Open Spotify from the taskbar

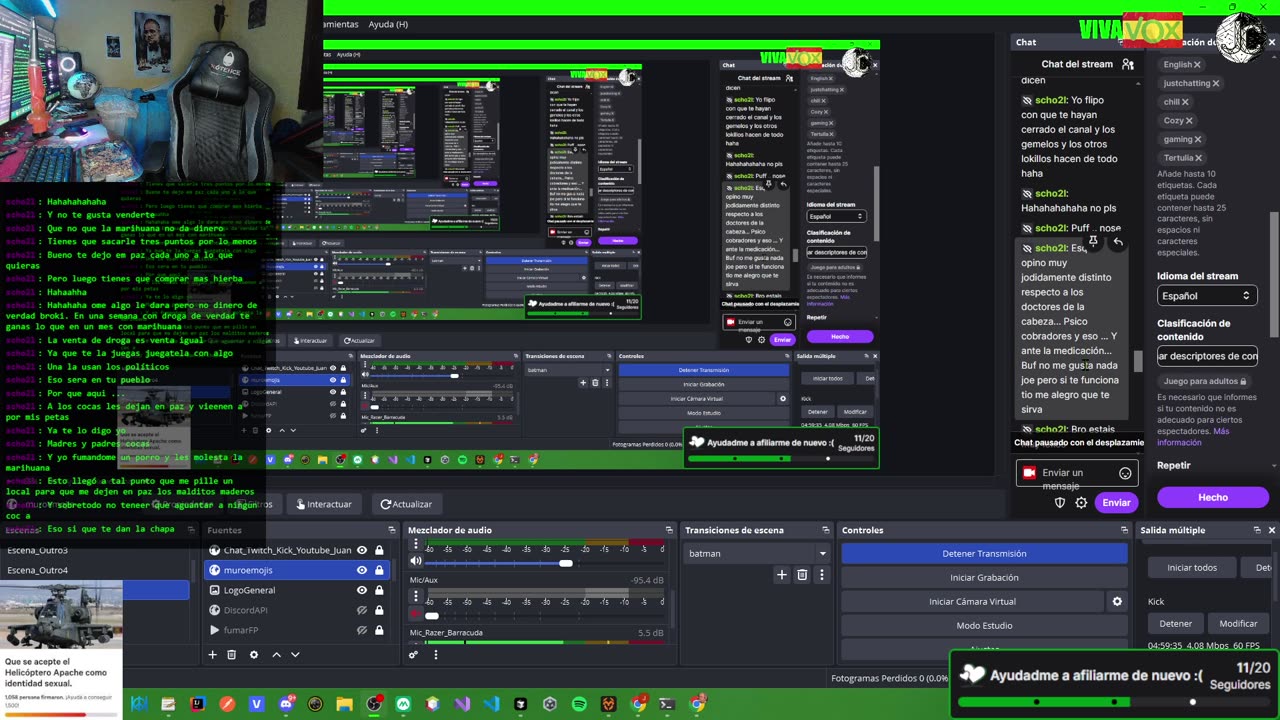click(579, 704)
